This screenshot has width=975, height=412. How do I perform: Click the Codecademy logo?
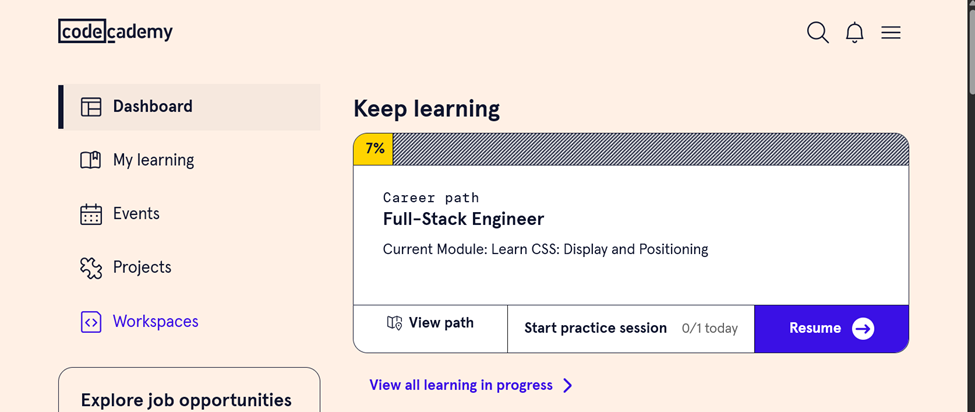click(x=115, y=31)
